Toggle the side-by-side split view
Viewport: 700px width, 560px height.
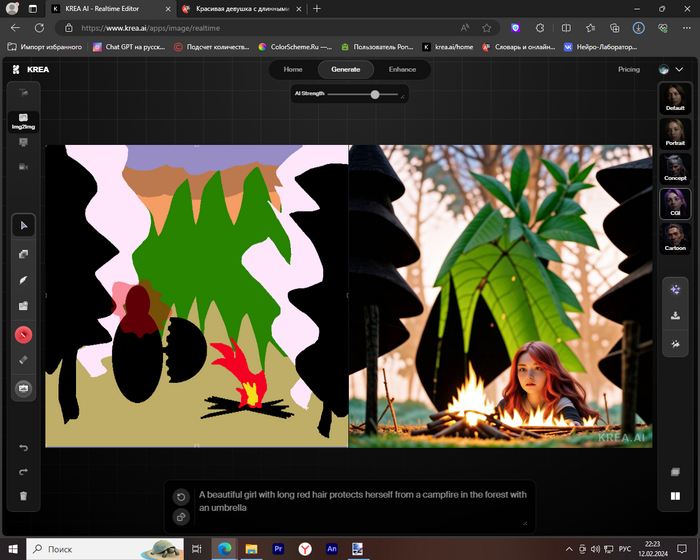coord(676,496)
